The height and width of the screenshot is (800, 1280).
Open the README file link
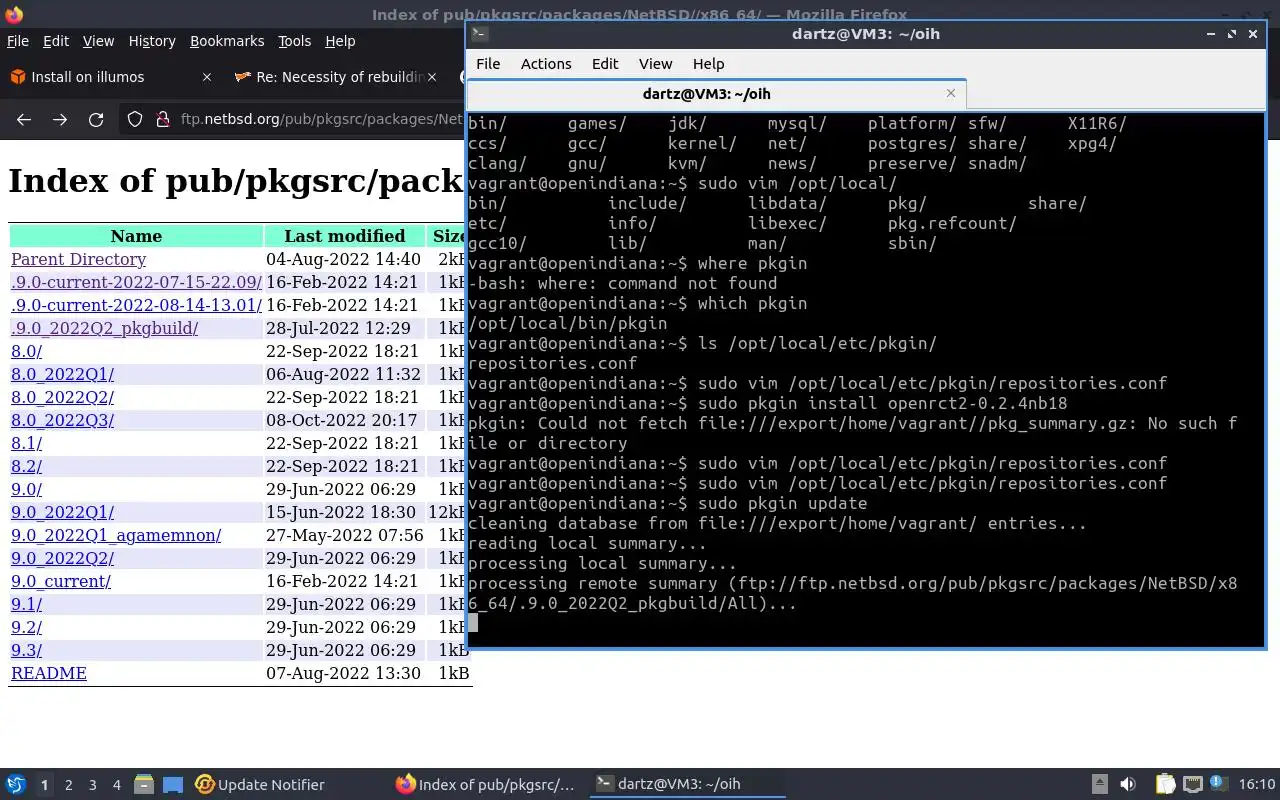[x=49, y=673]
